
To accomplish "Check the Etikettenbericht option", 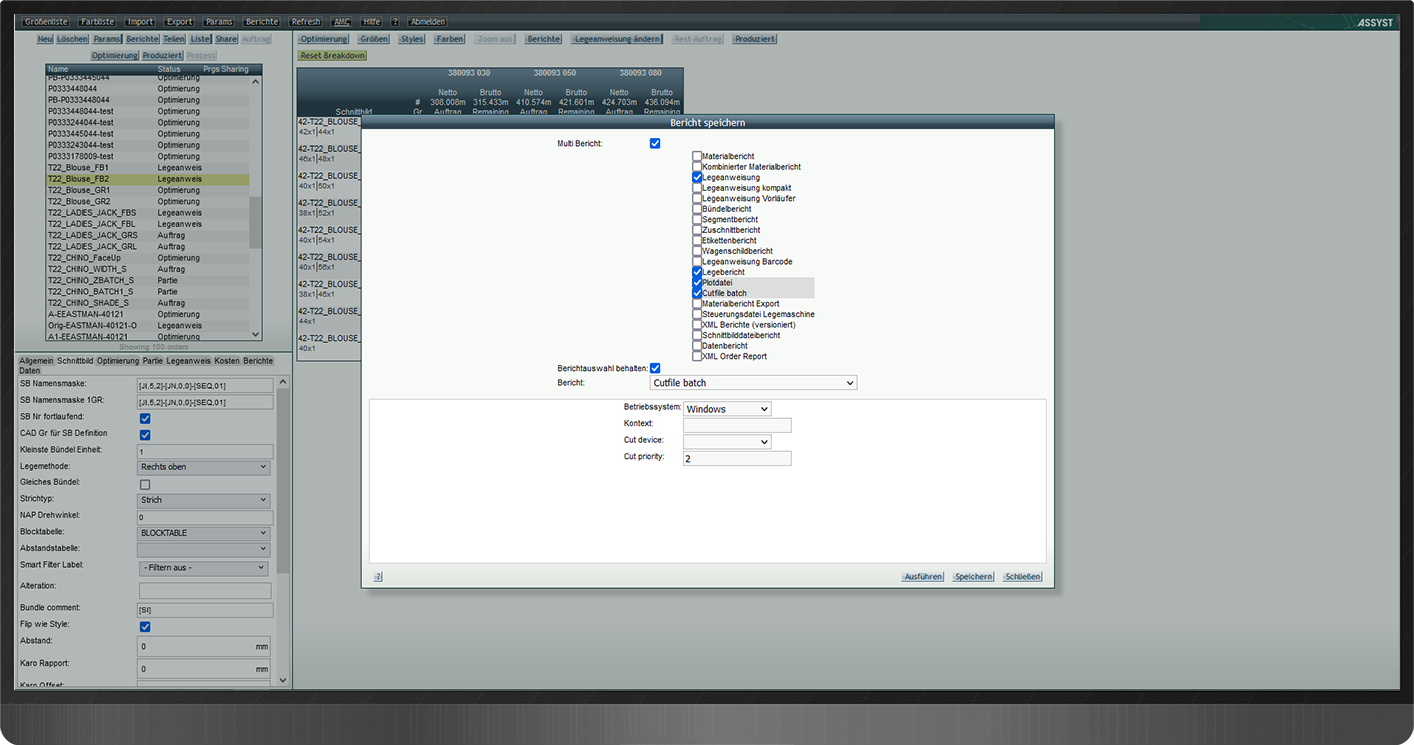I will tap(697, 240).
